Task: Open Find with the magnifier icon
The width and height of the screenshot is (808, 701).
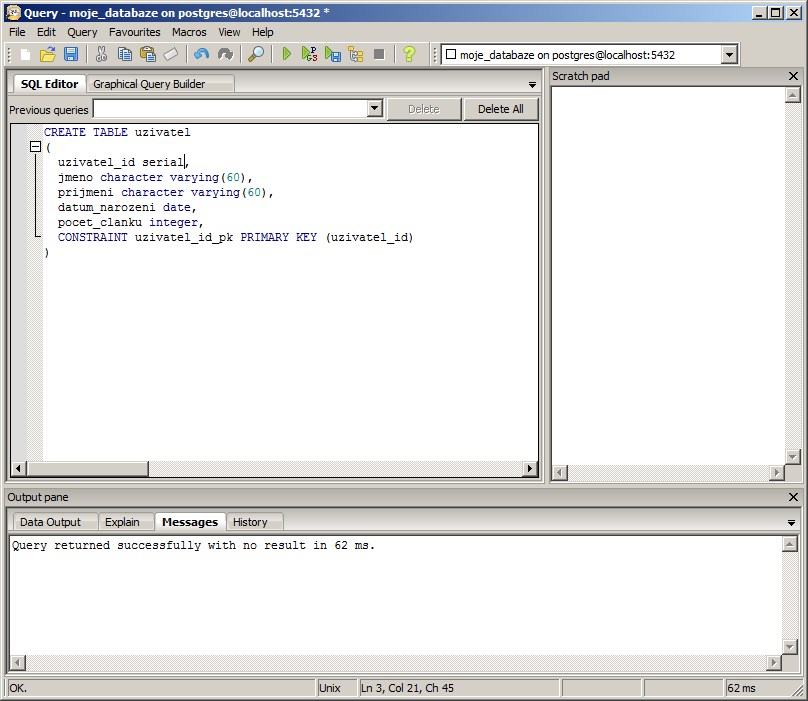Action: click(257, 54)
